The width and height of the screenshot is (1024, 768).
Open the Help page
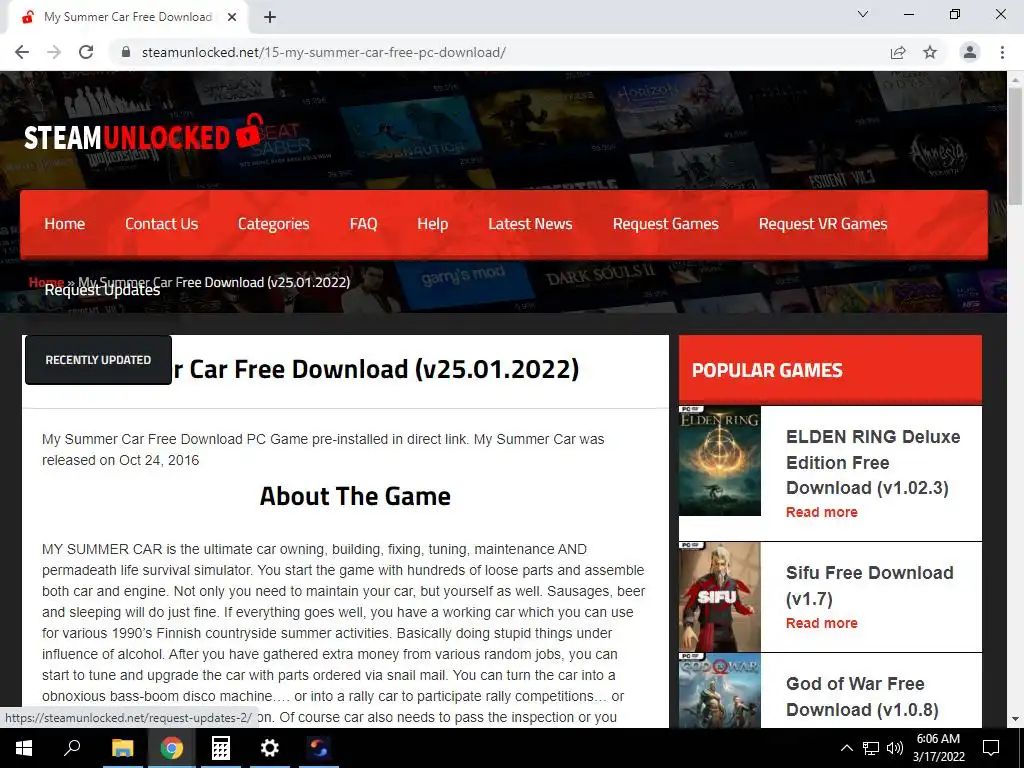(x=432, y=224)
